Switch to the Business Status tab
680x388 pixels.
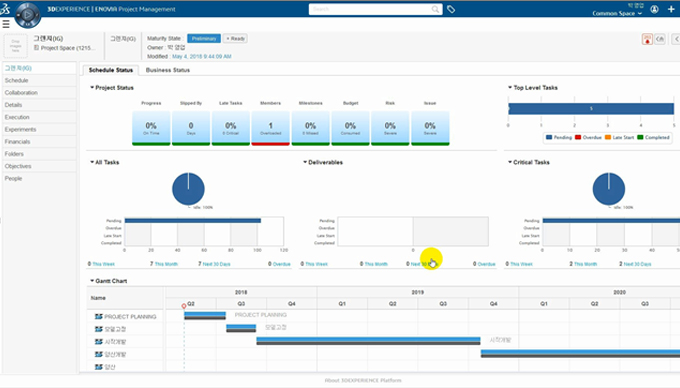coord(168,70)
